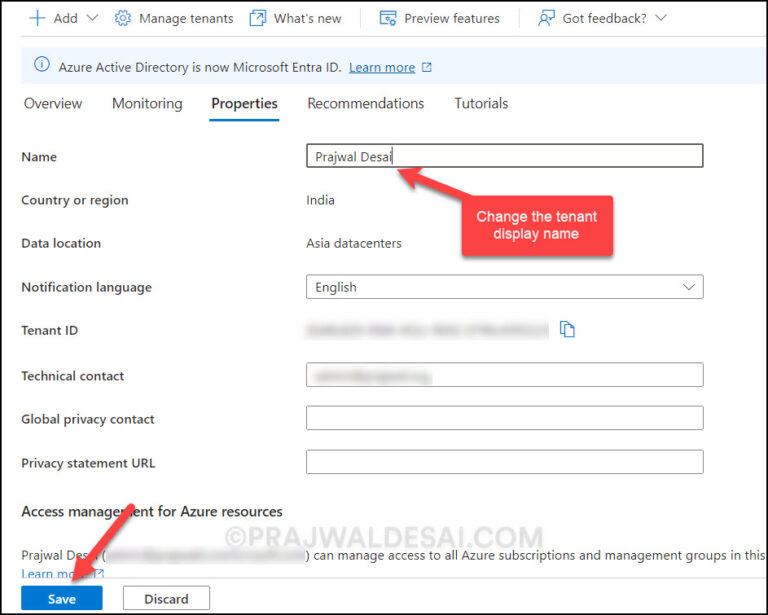Click the India country value
The width and height of the screenshot is (768, 615).
tap(320, 200)
